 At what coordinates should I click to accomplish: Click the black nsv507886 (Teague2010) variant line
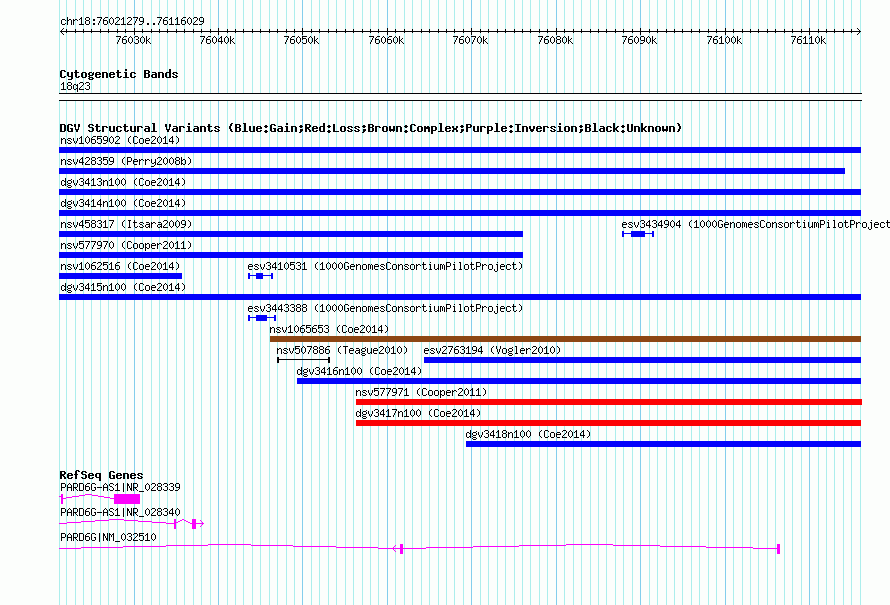(304, 360)
